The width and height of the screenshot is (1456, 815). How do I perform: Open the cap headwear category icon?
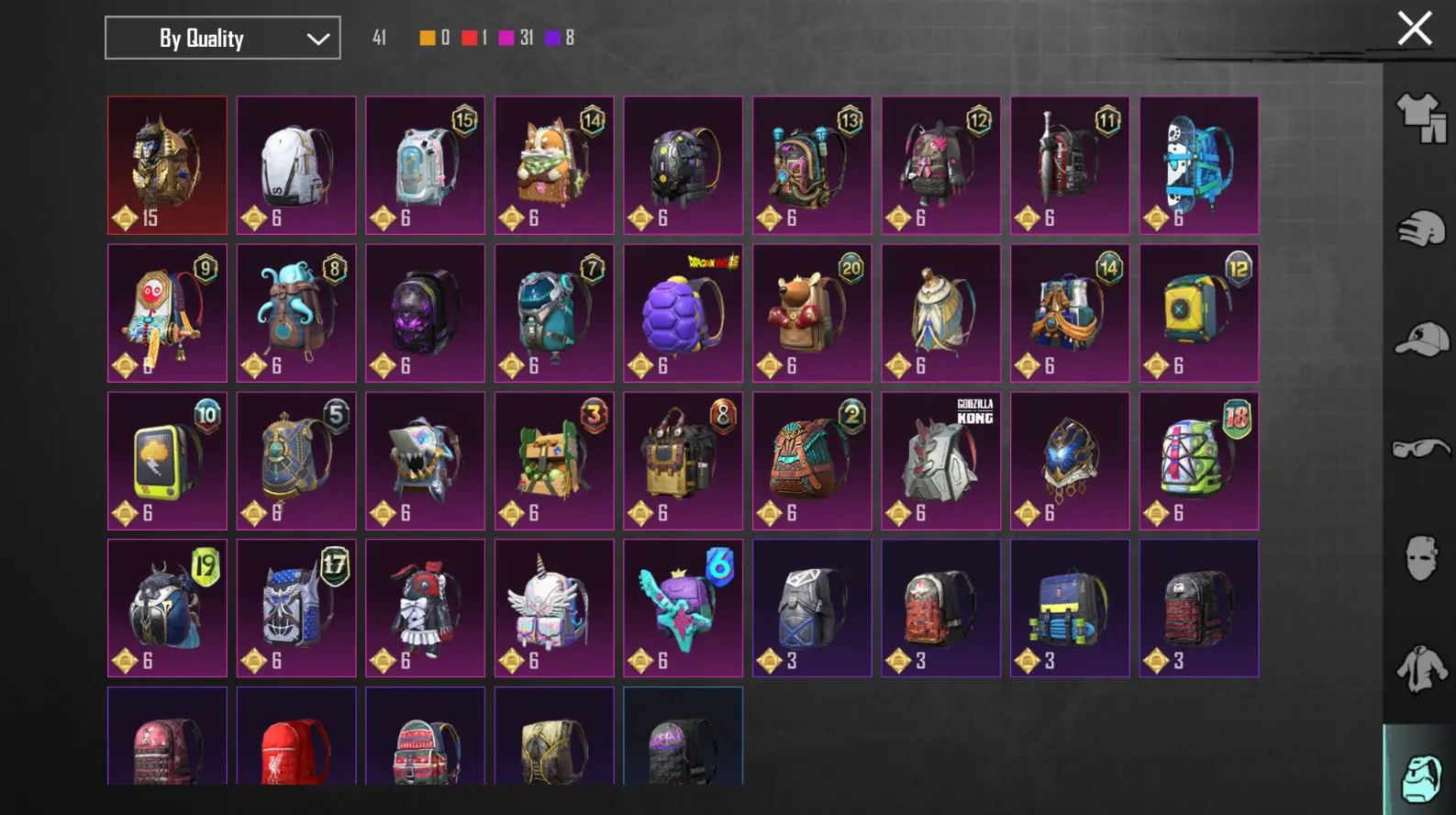[x=1420, y=339]
